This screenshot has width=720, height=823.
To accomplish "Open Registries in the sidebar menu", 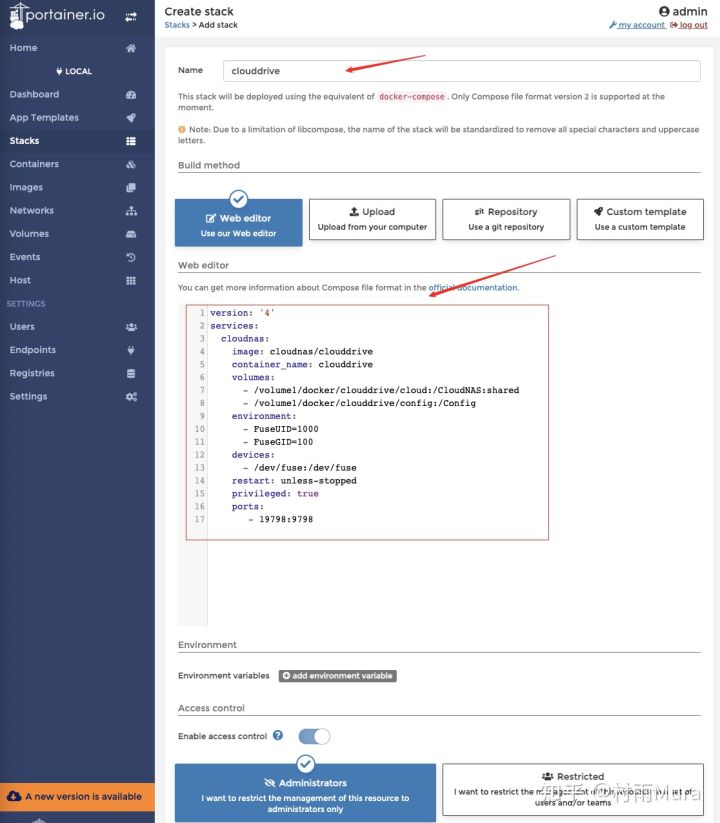I will point(32,373).
